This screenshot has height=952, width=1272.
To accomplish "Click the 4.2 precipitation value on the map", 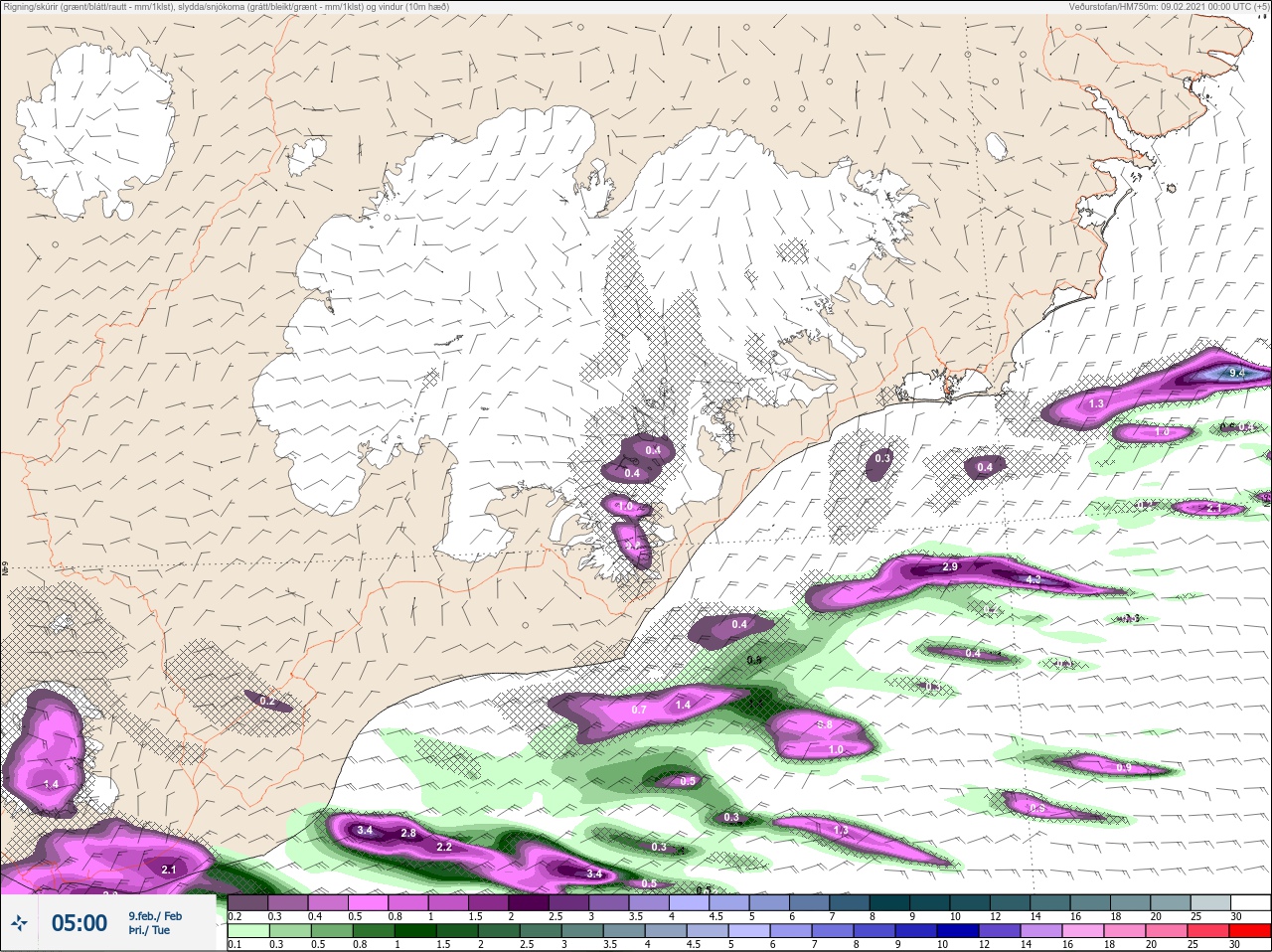I will (1033, 579).
